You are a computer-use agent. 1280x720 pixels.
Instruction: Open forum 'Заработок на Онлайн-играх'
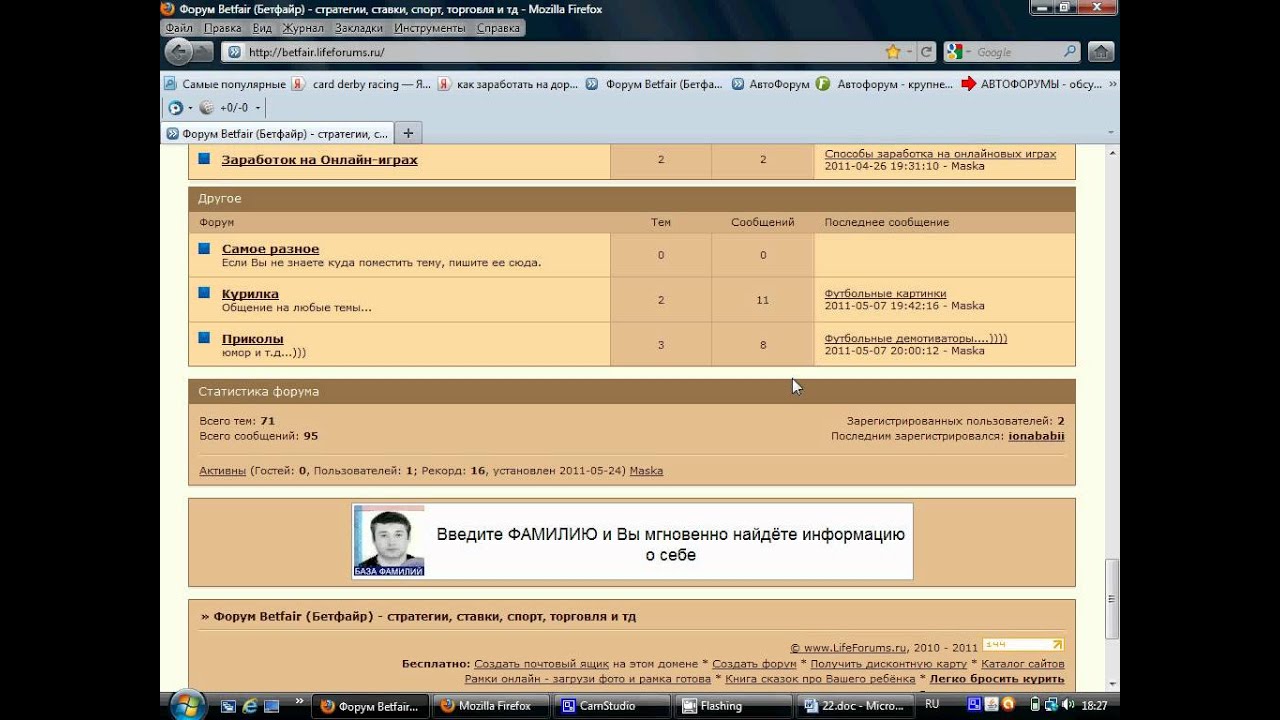click(320, 160)
